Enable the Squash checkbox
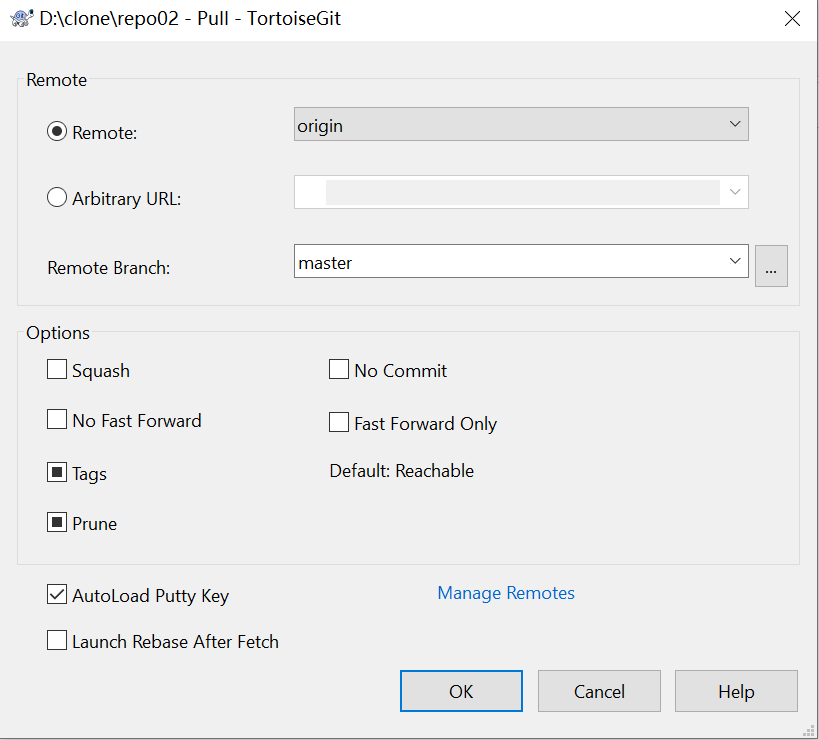Screen dimensions: 819x740 [x=57, y=369]
